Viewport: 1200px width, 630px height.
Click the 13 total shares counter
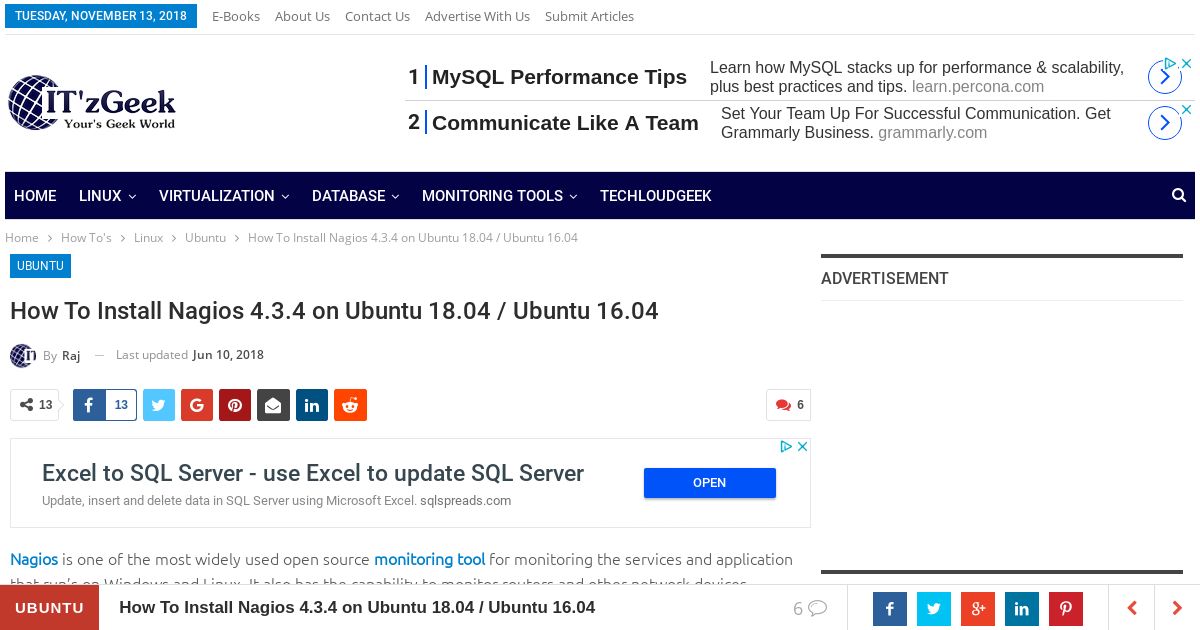tap(35, 405)
